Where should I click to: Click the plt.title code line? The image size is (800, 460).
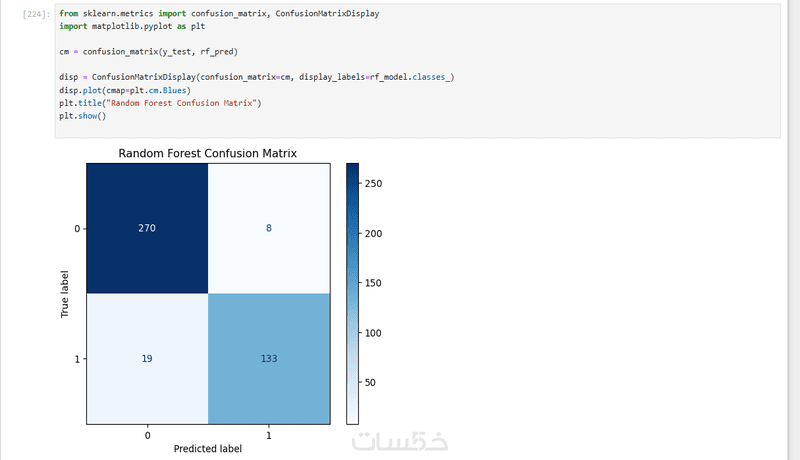tap(160, 103)
